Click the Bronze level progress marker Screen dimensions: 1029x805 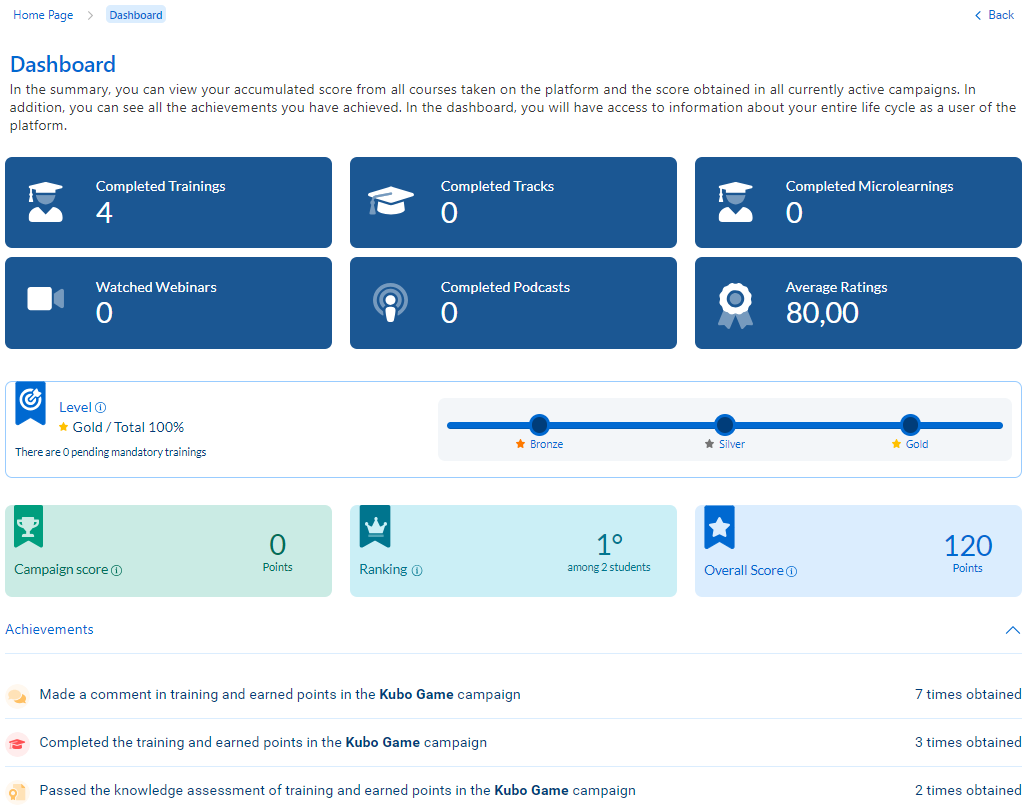pos(539,425)
